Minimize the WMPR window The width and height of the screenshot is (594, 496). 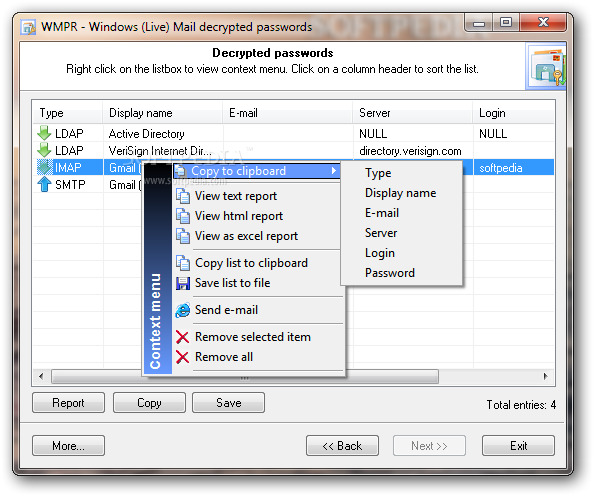click(479, 22)
